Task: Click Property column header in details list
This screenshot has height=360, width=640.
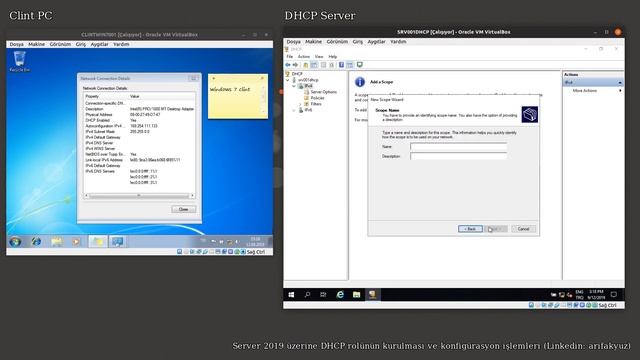Action: (x=106, y=97)
